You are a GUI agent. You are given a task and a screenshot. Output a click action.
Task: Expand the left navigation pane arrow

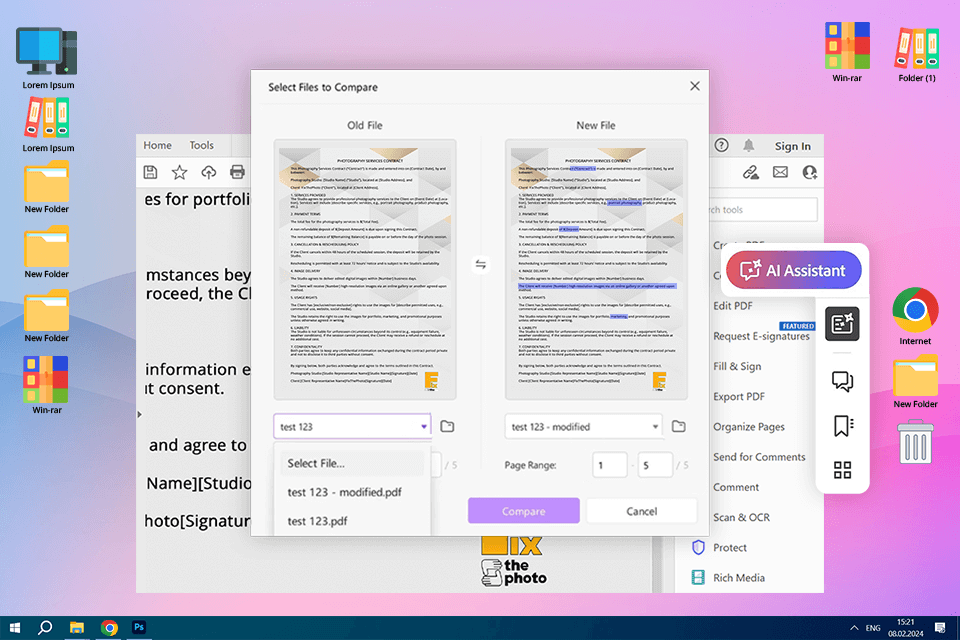pyautogui.click(x=140, y=415)
